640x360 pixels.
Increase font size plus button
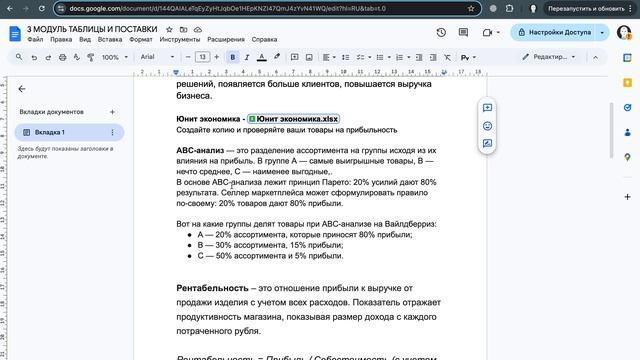point(217,57)
